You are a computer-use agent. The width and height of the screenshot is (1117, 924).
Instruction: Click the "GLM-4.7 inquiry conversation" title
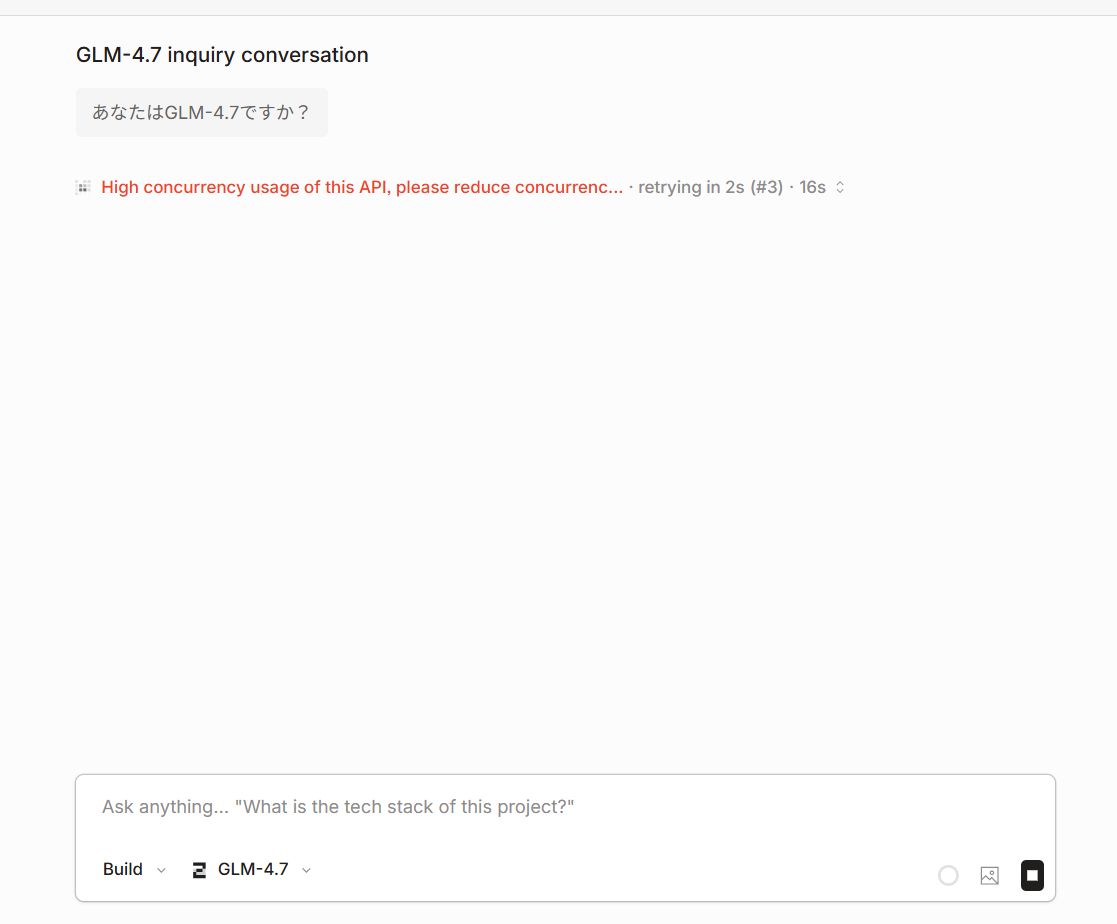coord(222,55)
